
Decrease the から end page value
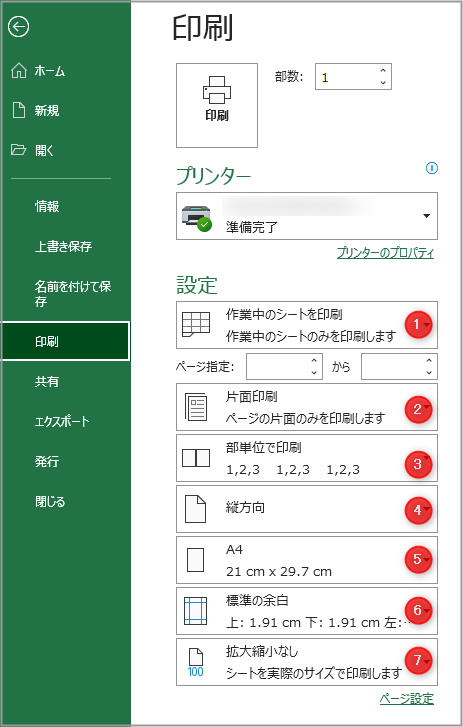[x=429, y=372]
